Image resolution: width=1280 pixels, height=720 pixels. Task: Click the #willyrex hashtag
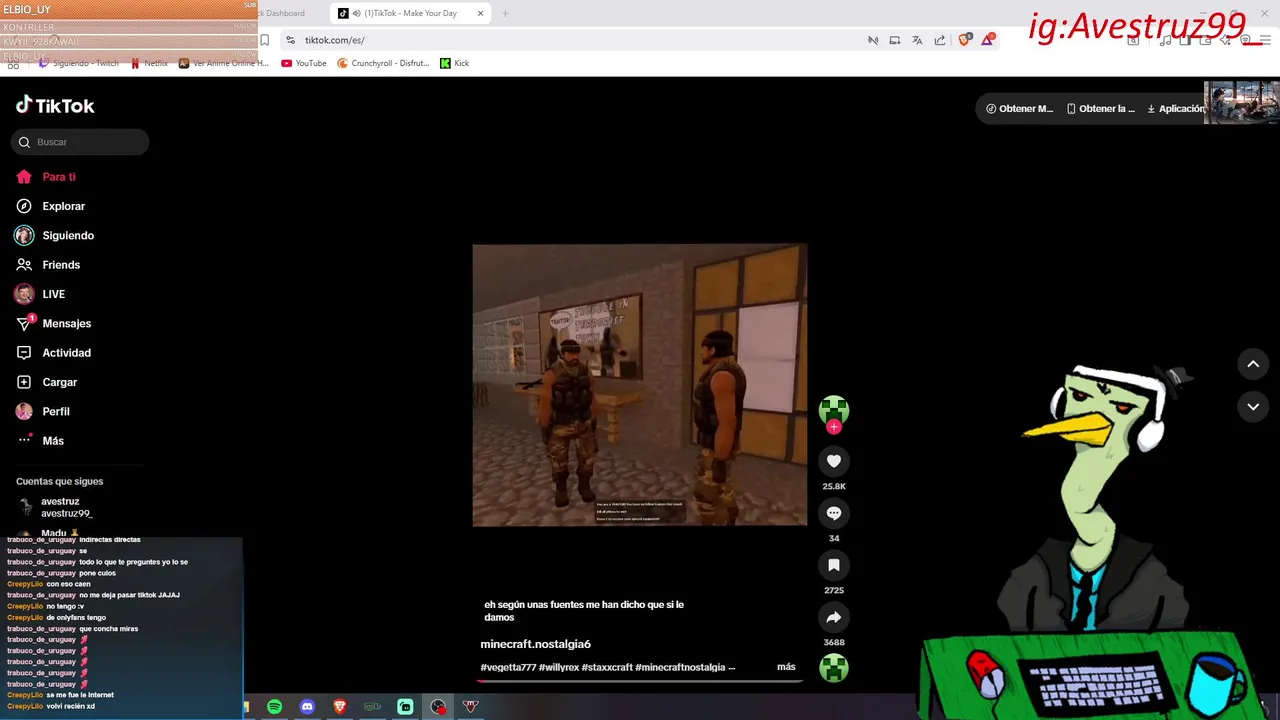(558, 667)
